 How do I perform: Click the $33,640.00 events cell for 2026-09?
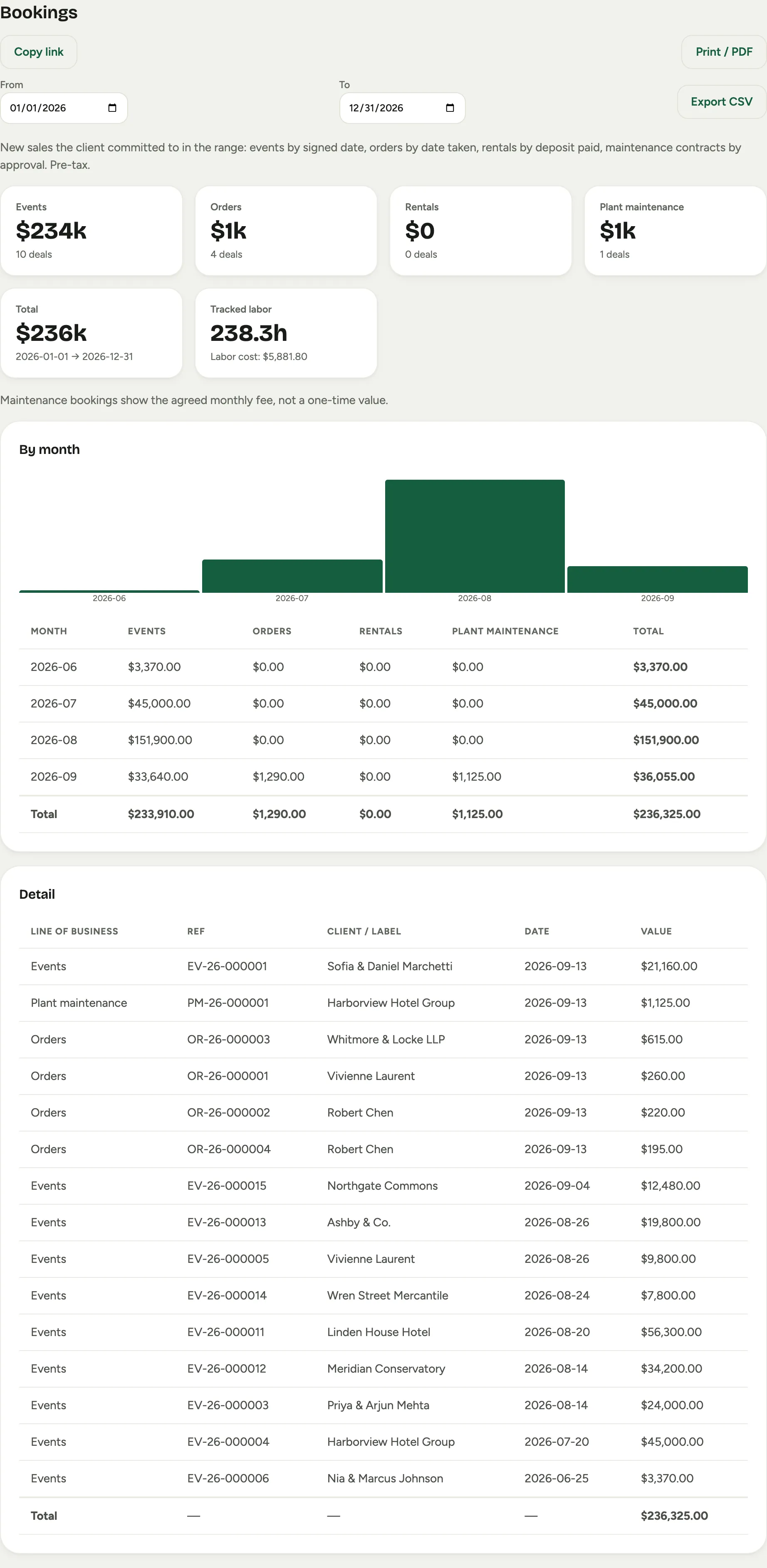click(x=158, y=777)
